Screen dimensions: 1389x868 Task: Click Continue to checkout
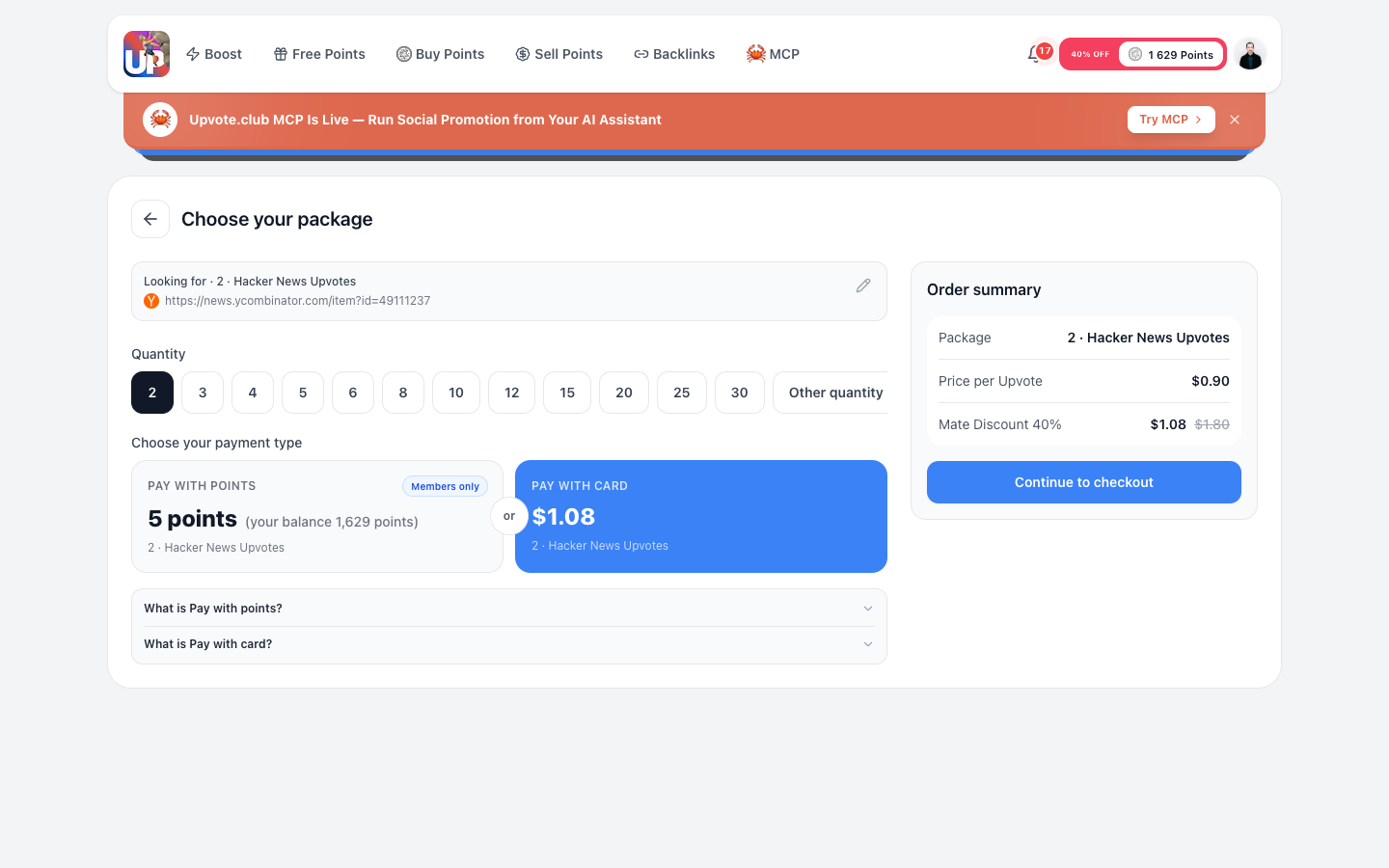click(x=1084, y=482)
